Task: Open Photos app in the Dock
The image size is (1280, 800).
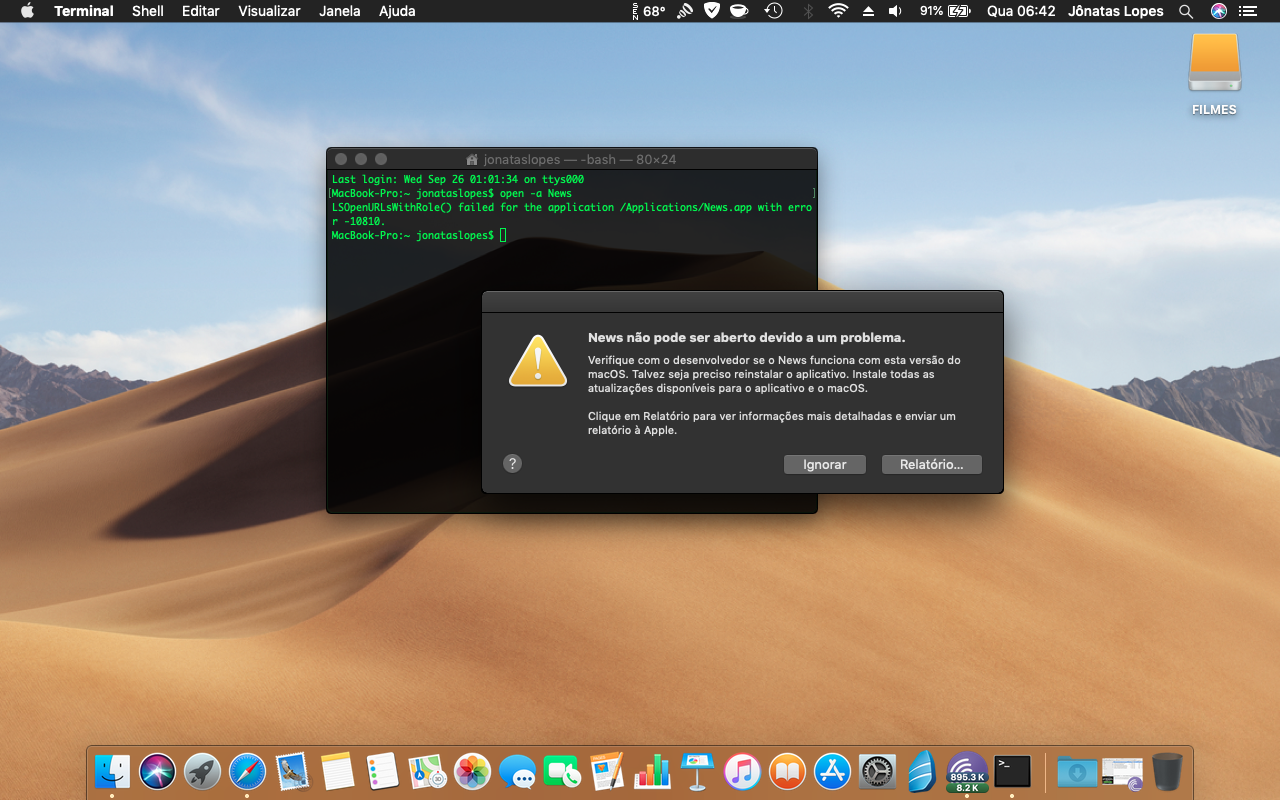Action: click(x=472, y=771)
